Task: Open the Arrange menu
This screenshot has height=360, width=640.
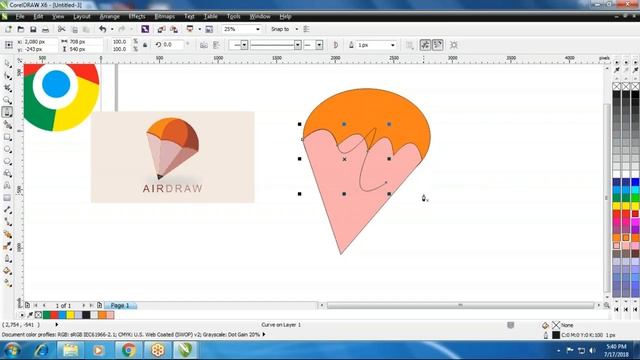Action: click(x=109, y=16)
